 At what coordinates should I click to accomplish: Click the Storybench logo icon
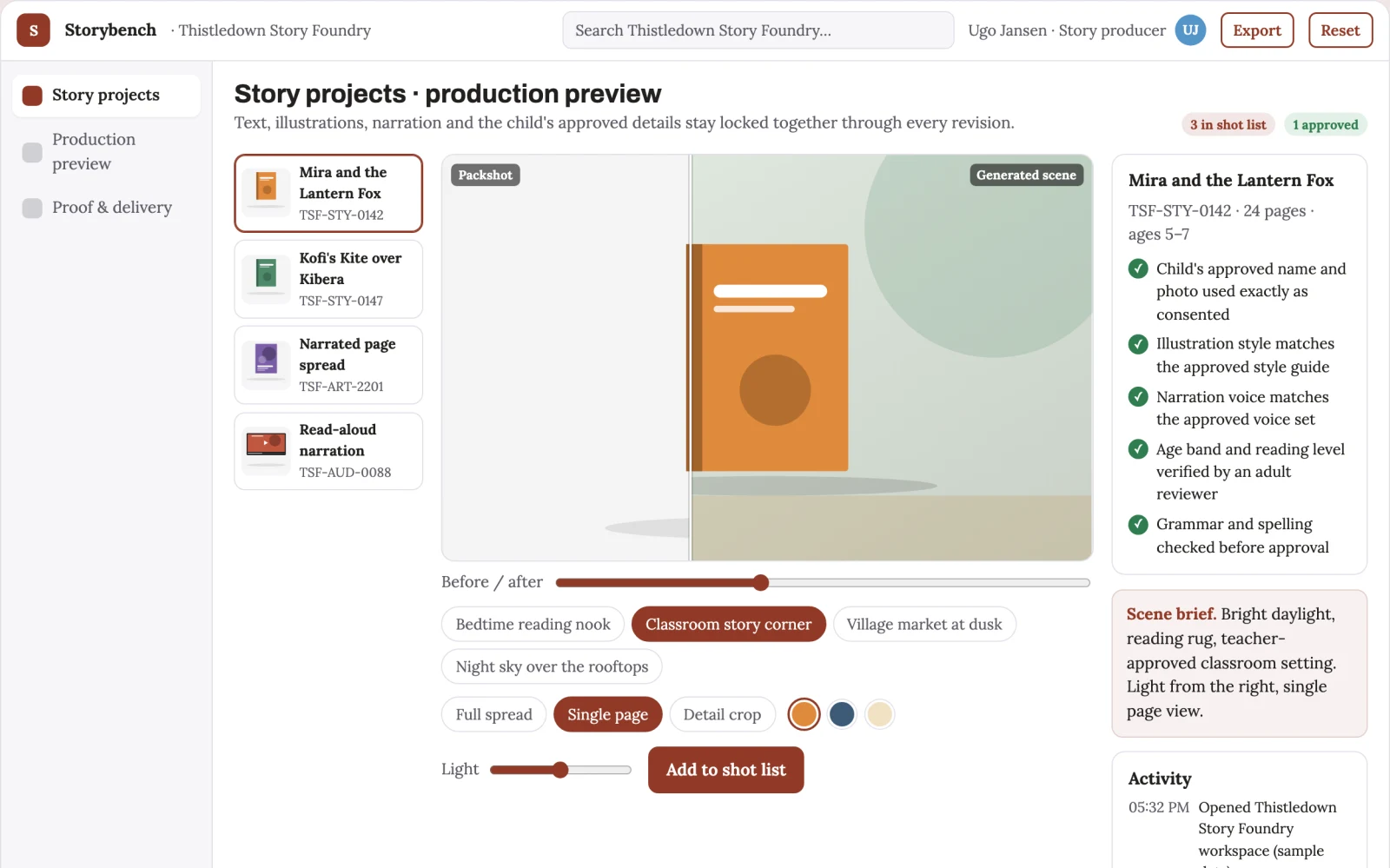click(33, 30)
